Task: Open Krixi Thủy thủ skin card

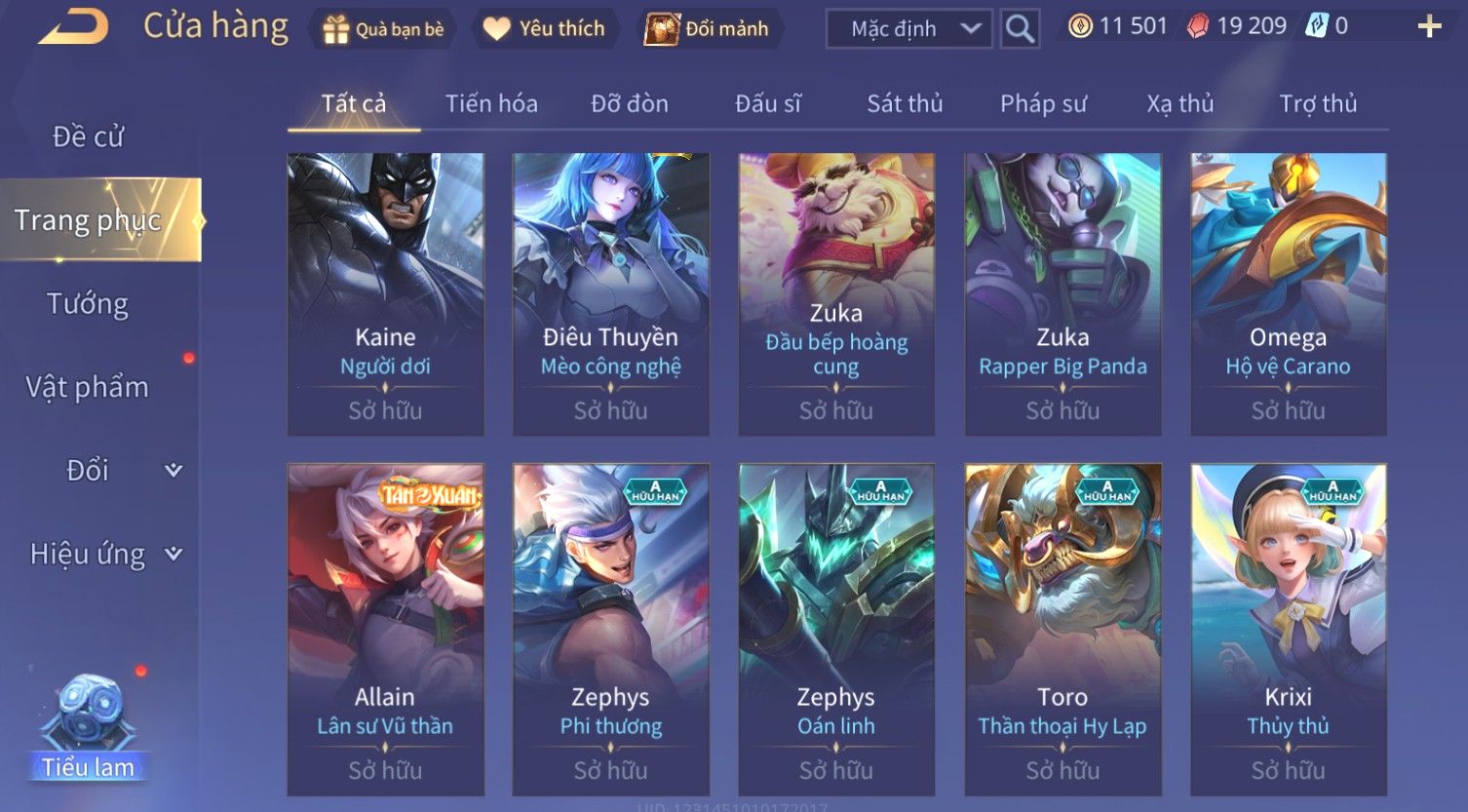Action: pyautogui.click(x=1289, y=630)
